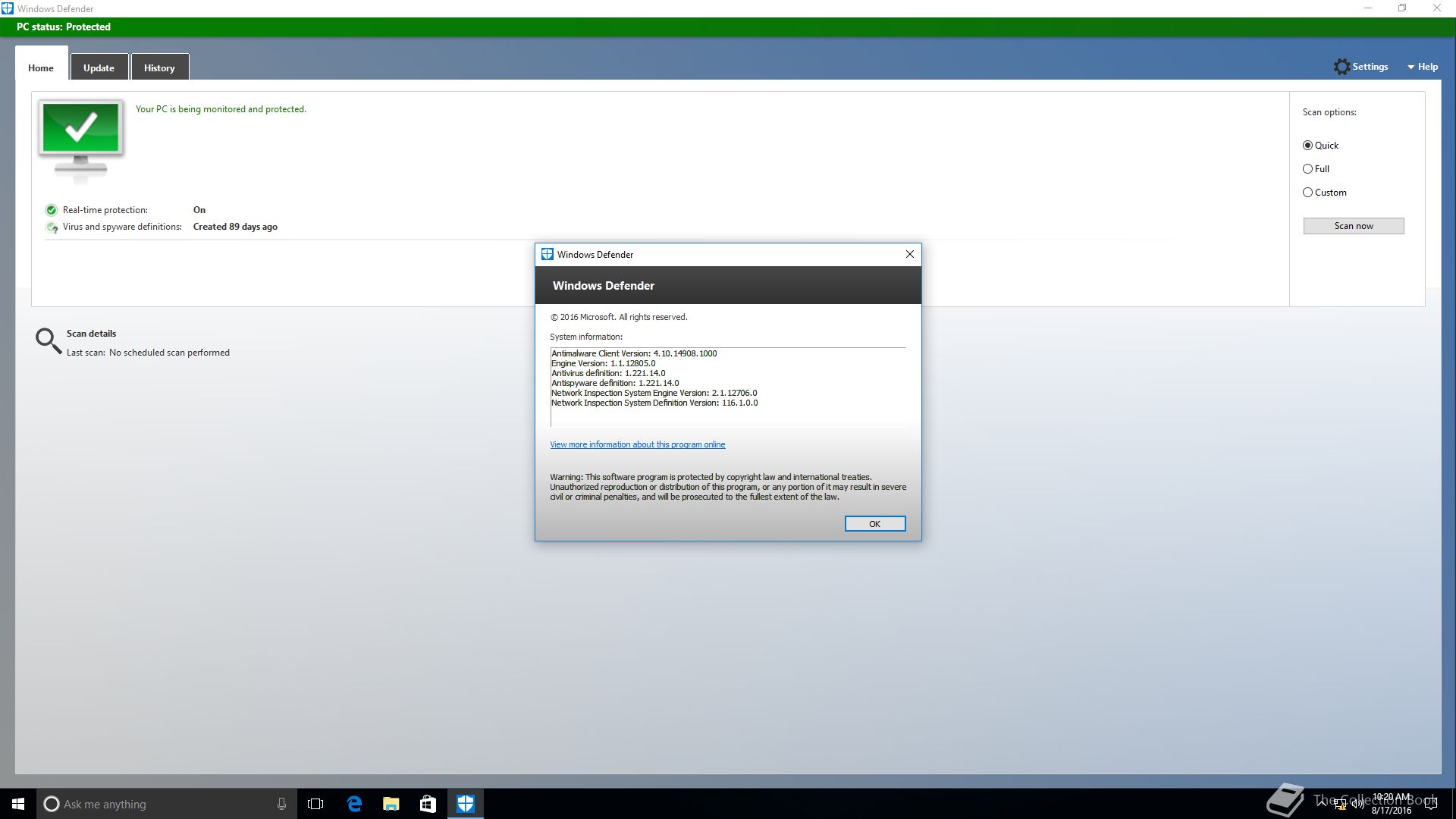The width and height of the screenshot is (1456, 819).
Task: Click the Ask me anything search box
Action: (x=165, y=804)
